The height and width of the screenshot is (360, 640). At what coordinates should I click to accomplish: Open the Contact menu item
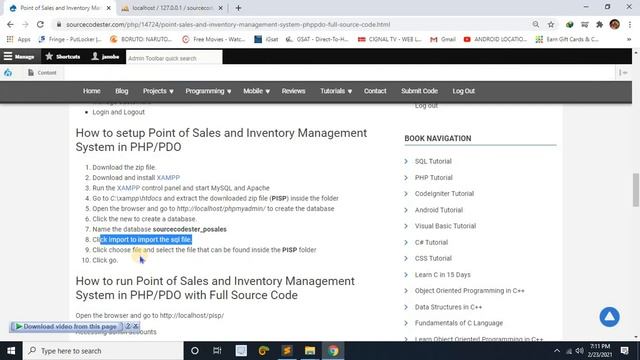coord(375,91)
